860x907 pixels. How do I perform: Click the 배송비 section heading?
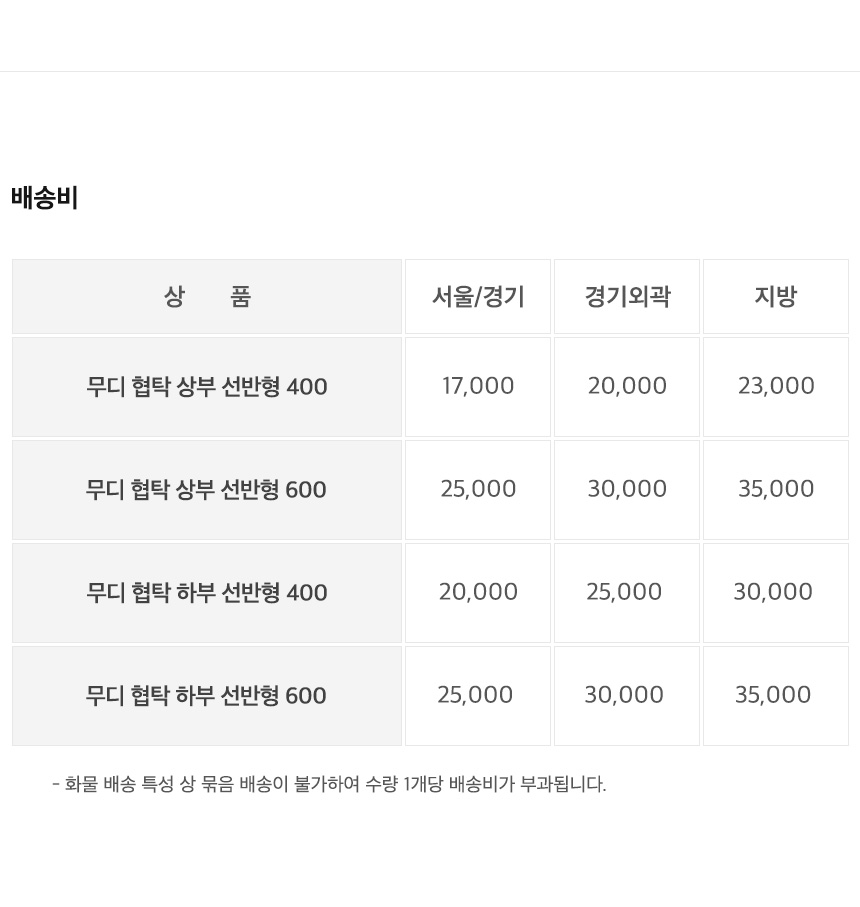point(44,198)
